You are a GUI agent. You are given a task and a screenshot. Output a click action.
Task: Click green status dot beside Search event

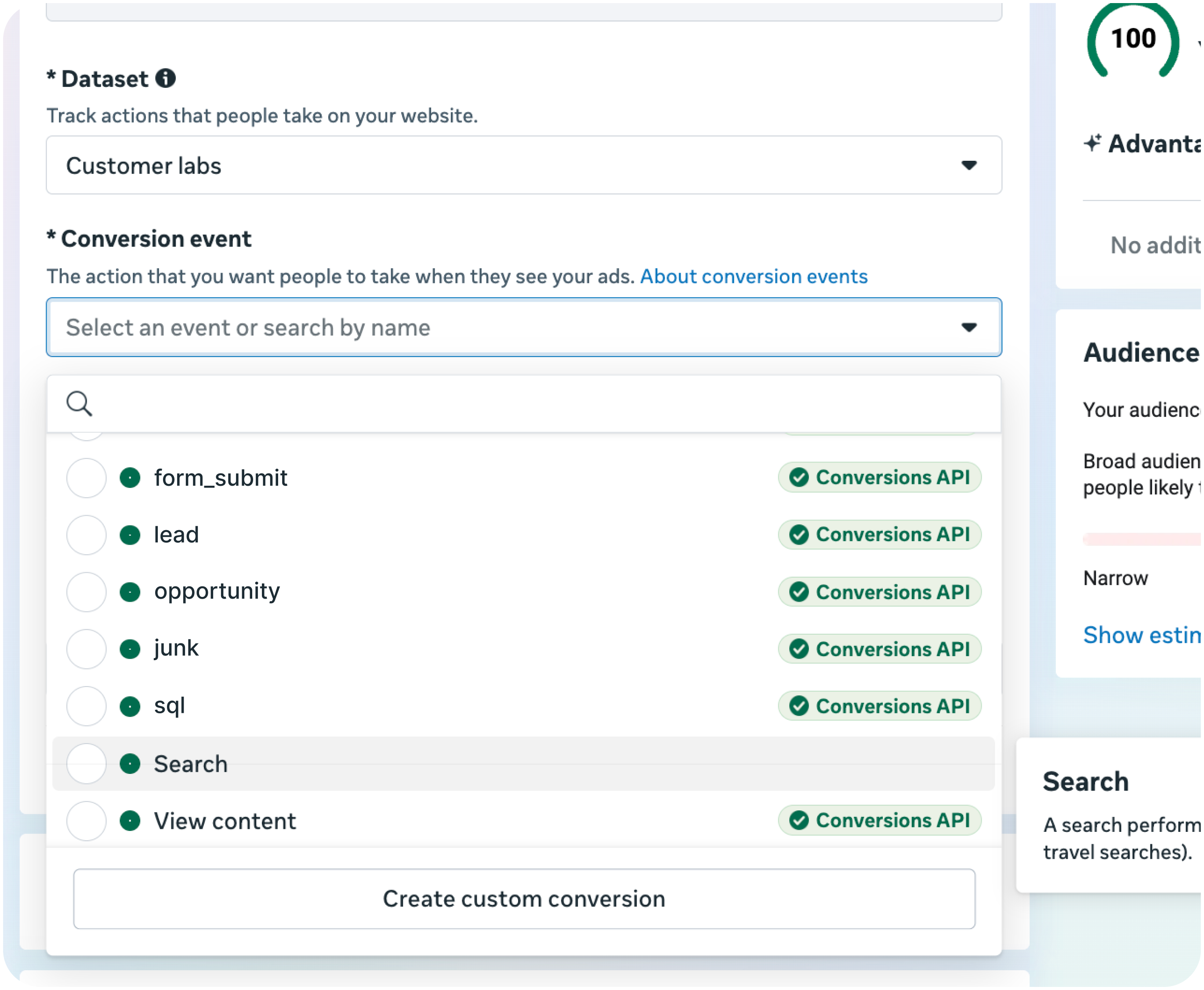[130, 764]
